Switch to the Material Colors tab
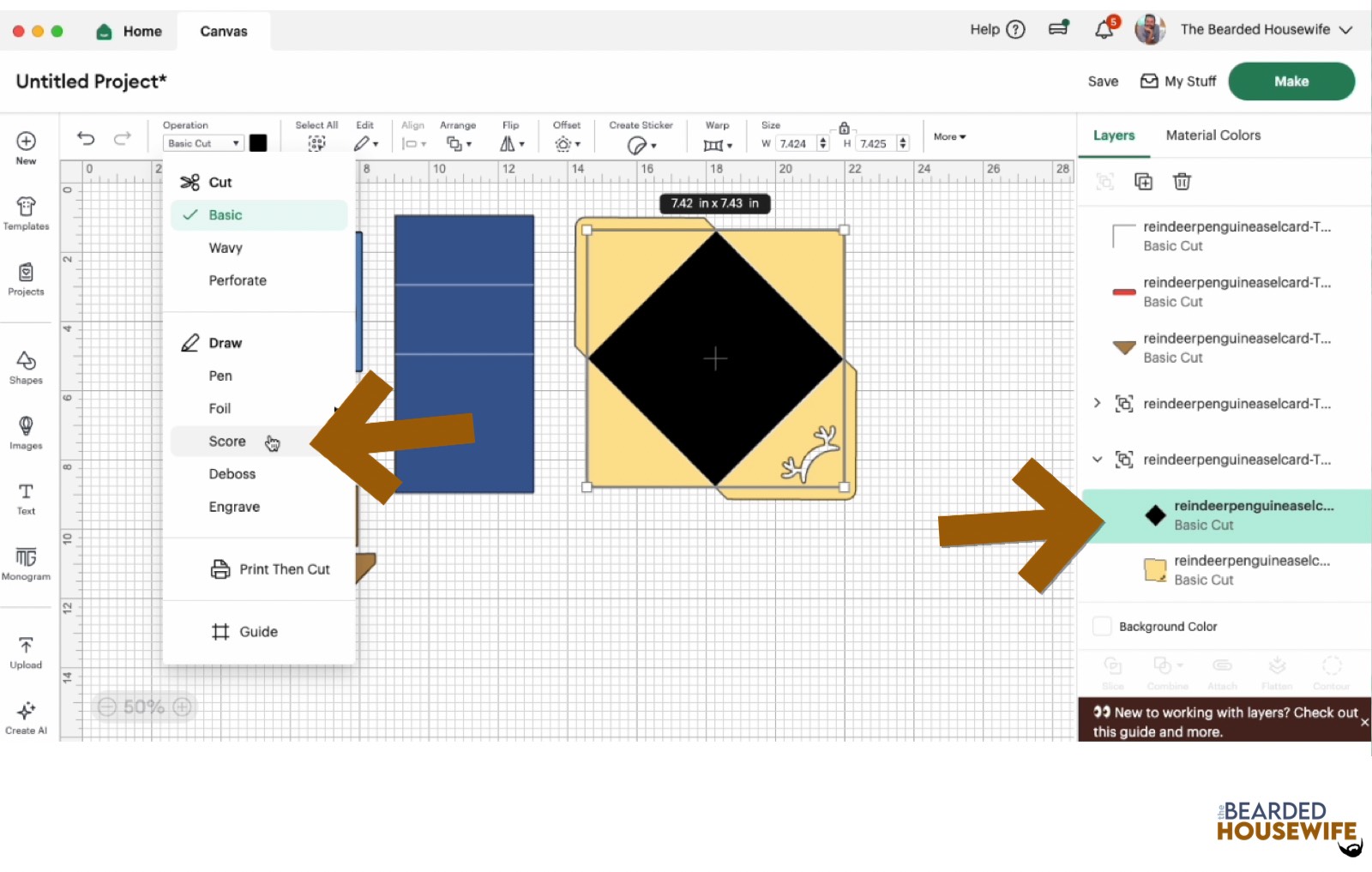This screenshot has height=872, width=1372. point(1213,135)
